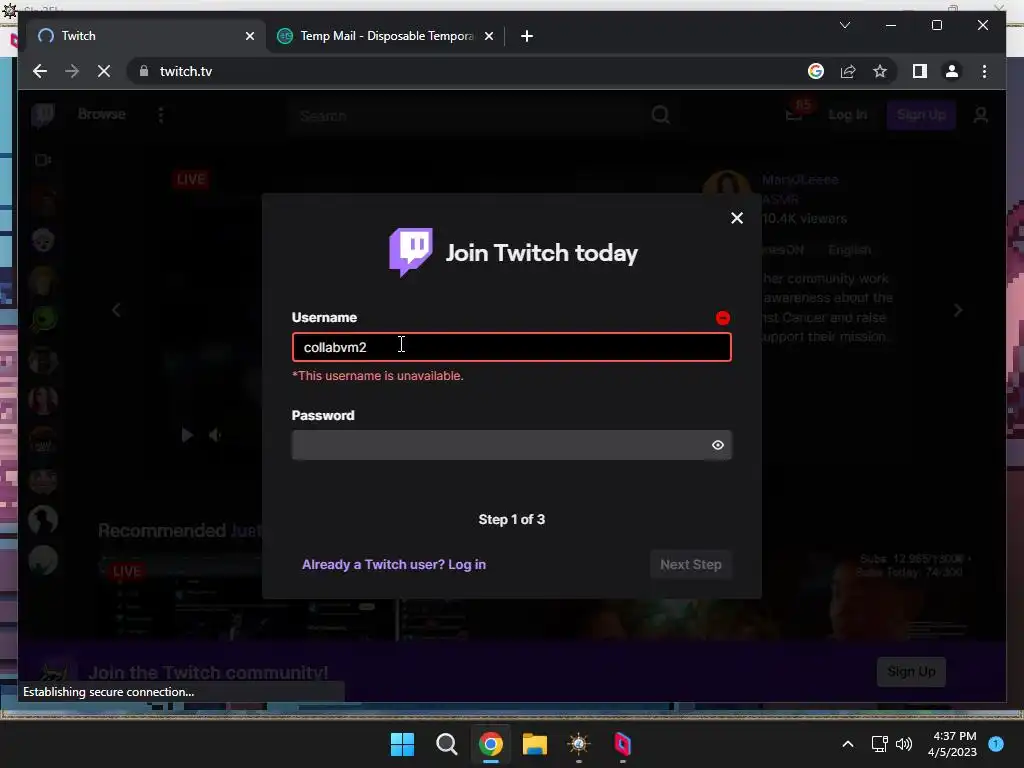Open Twitch header more options dots

(161, 115)
